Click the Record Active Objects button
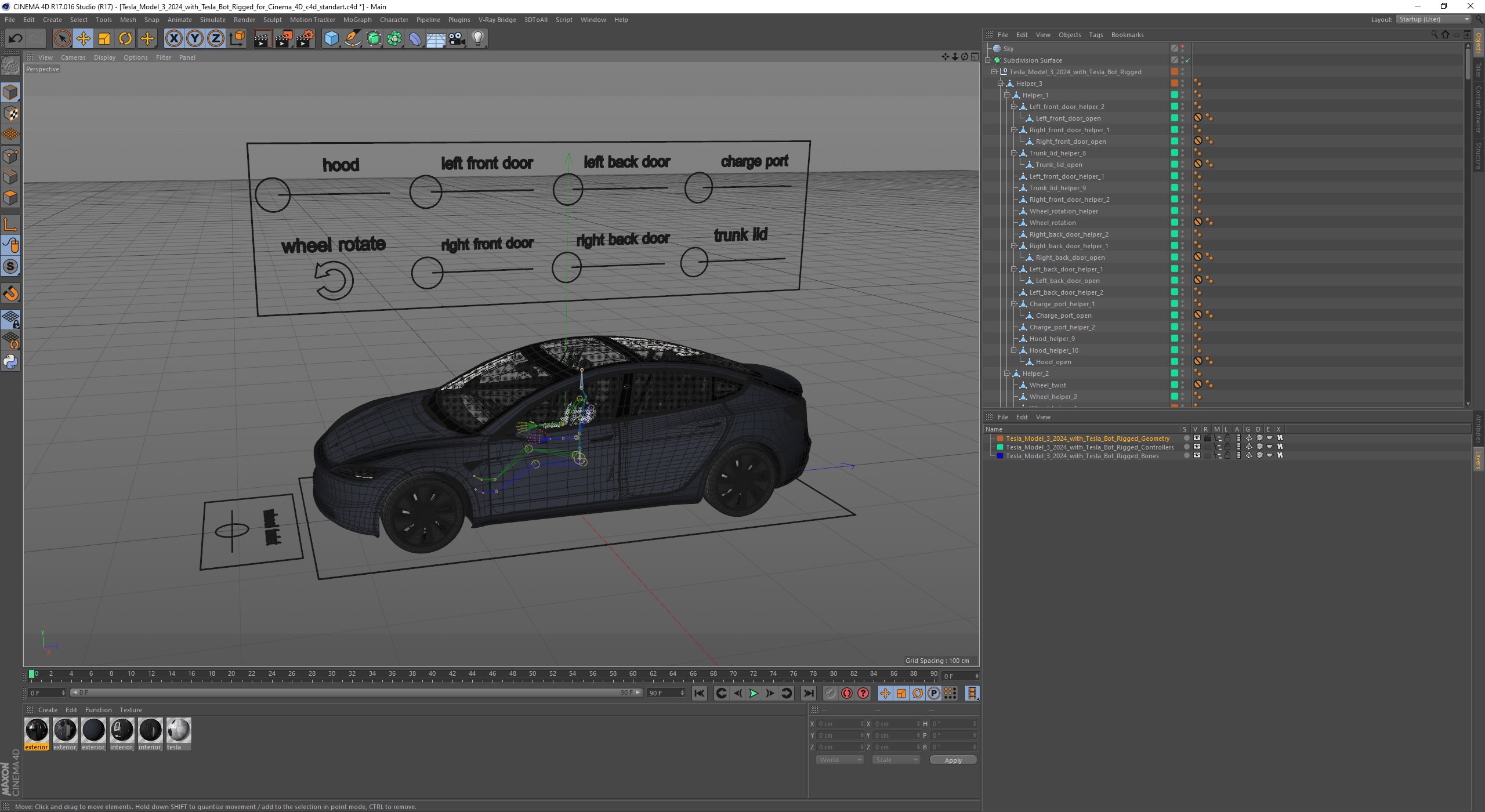The image size is (1485, 812). 831,693
